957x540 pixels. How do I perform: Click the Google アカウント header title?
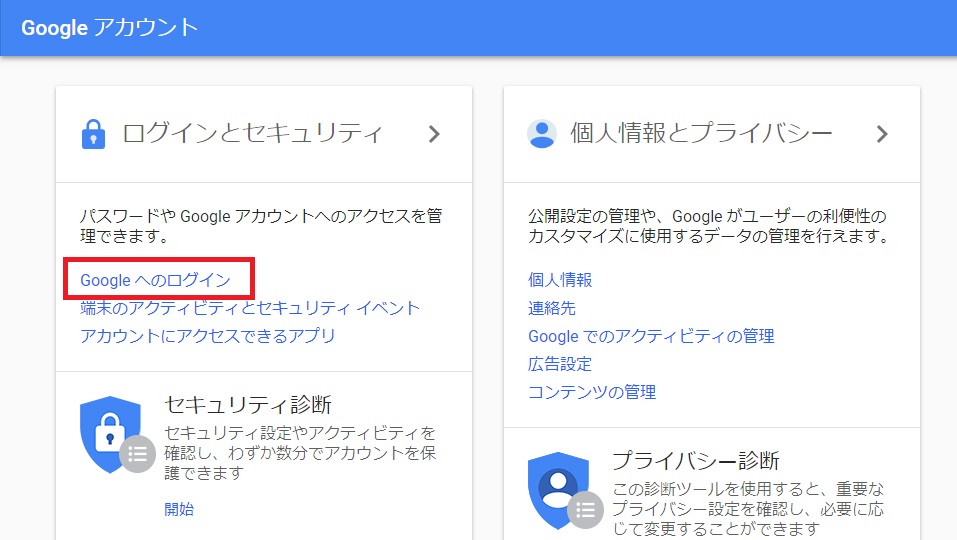110,27
